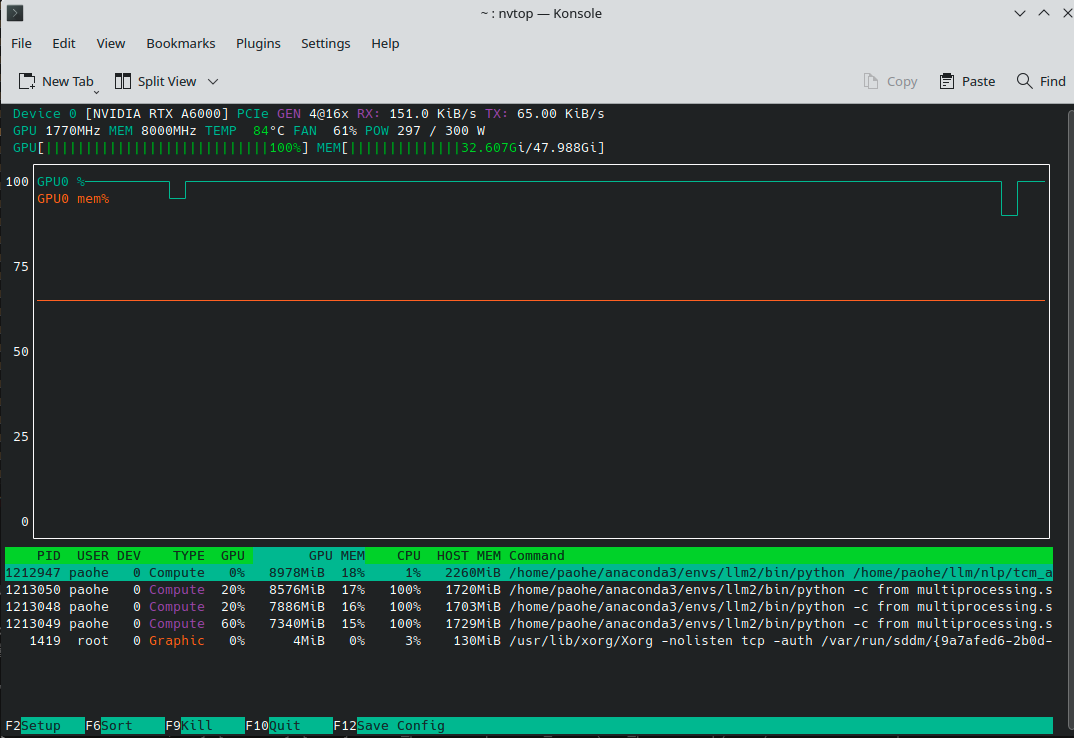
Task: Open the Help menu
Action: [385, 43]
